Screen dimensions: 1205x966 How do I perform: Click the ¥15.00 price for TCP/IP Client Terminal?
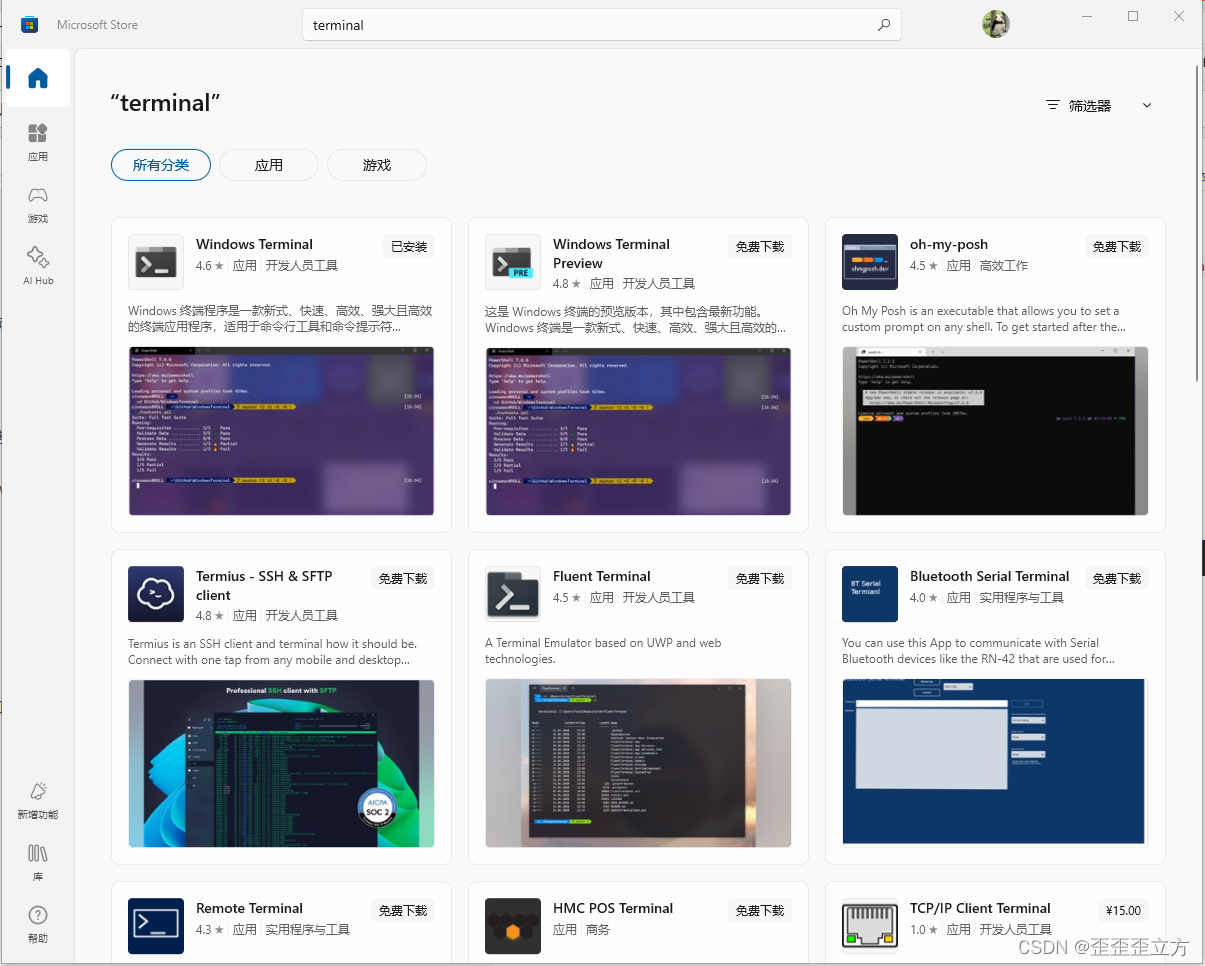pyautogui.click(x=1123, y=910)
